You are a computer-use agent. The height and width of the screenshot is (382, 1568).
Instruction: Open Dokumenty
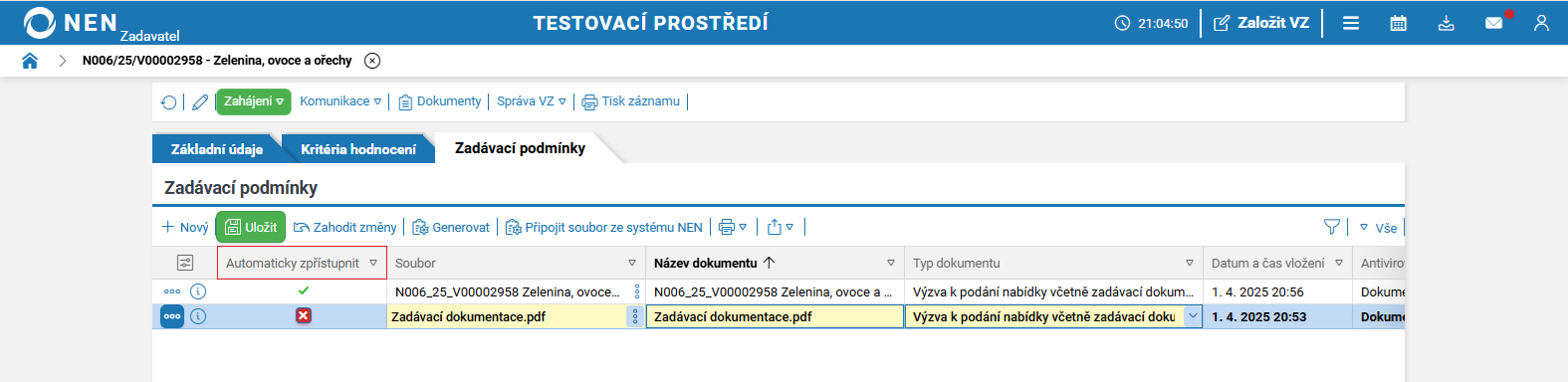(x=439, y=101)
